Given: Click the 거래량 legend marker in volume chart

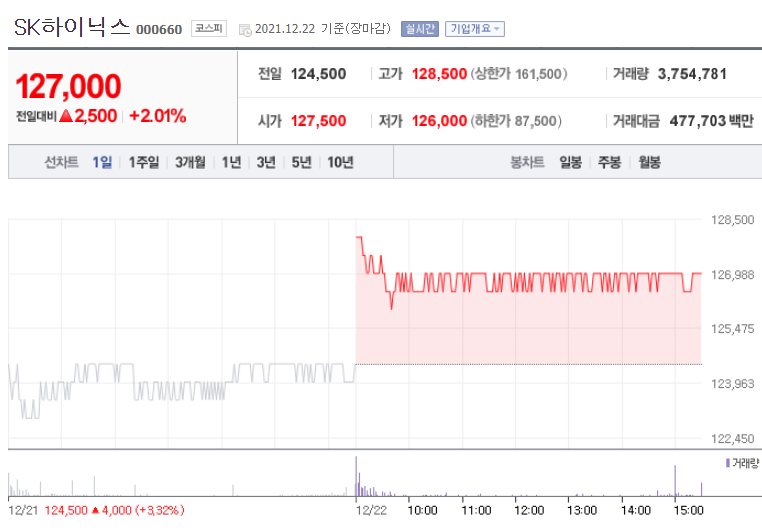Looking at the screenshot, I should (728, 463).
